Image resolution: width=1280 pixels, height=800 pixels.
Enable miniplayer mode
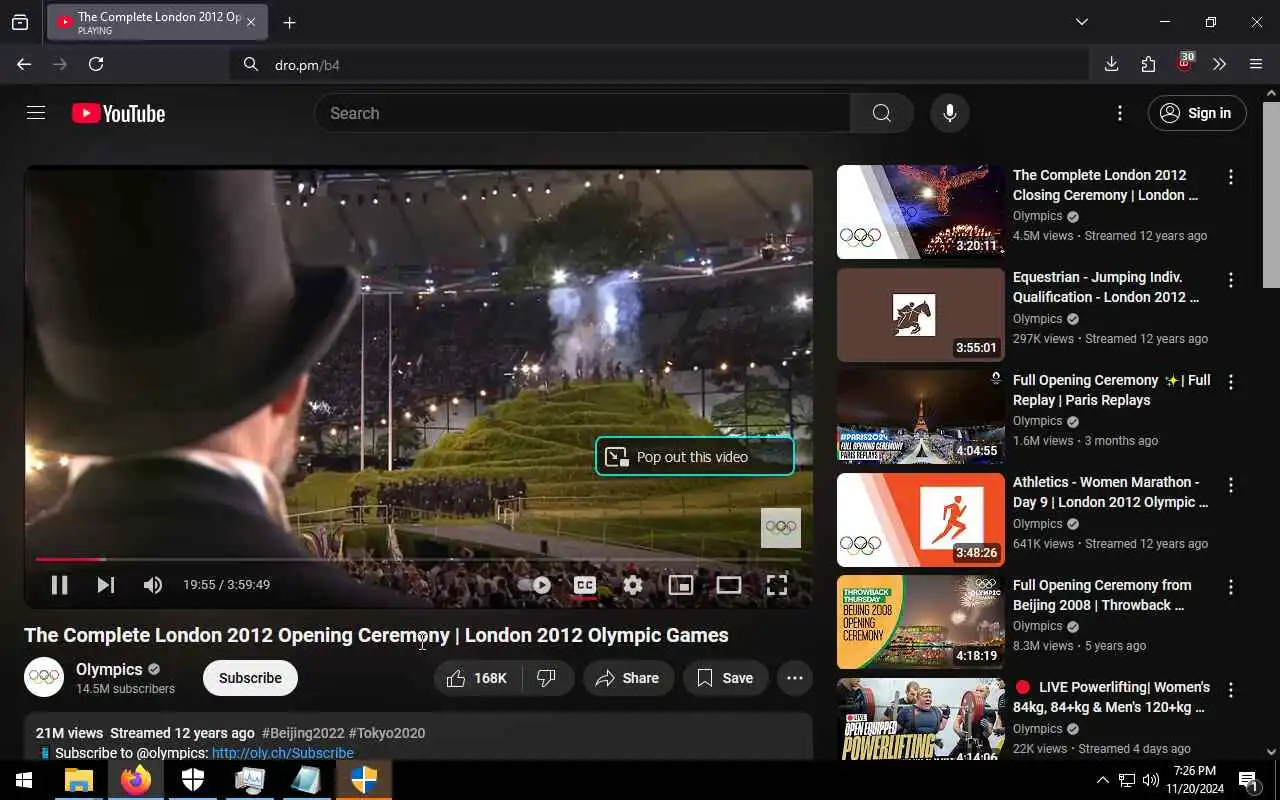(x=681, y=585)
